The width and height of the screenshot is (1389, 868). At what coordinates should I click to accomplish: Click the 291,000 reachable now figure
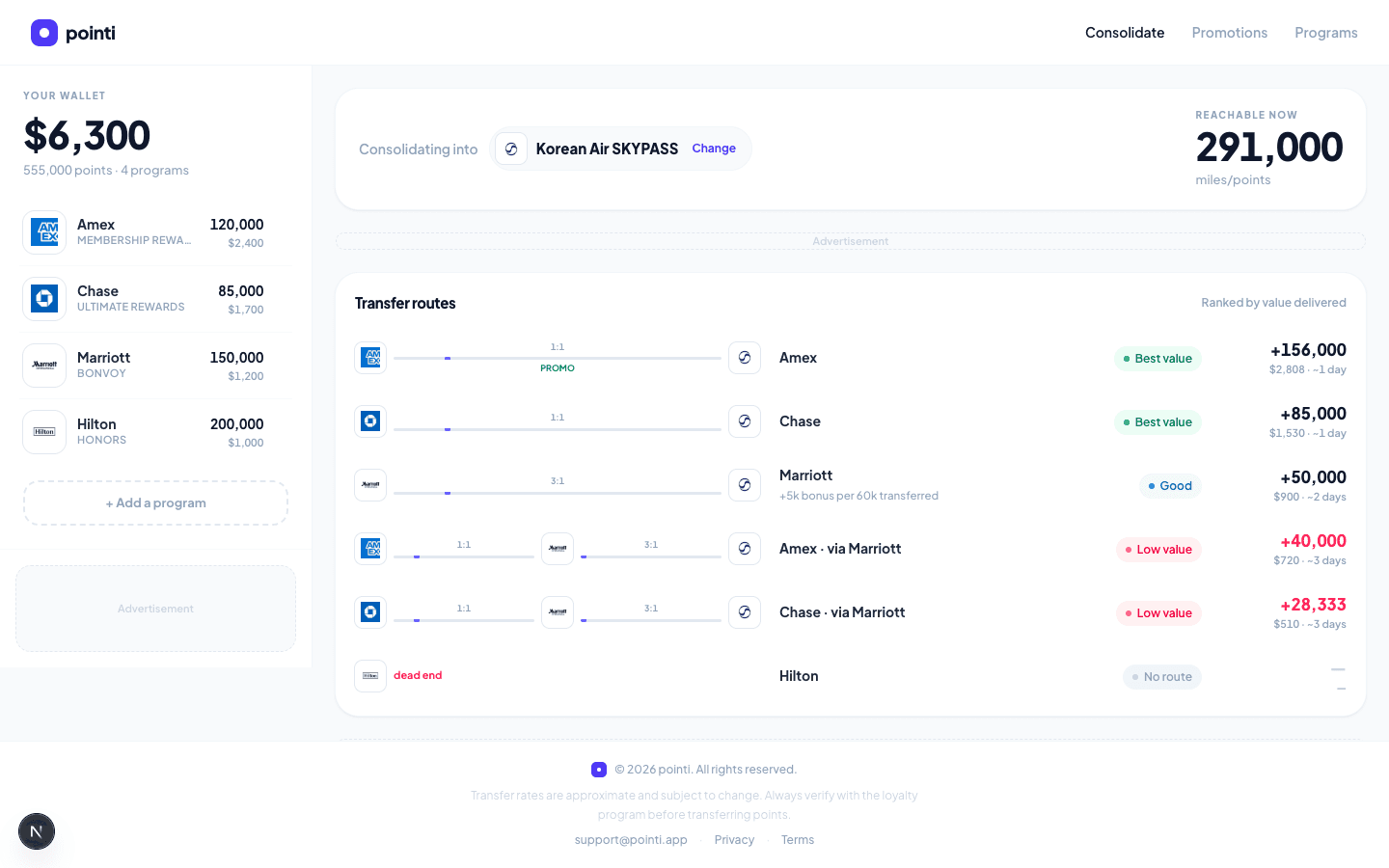click(1269, 148)
